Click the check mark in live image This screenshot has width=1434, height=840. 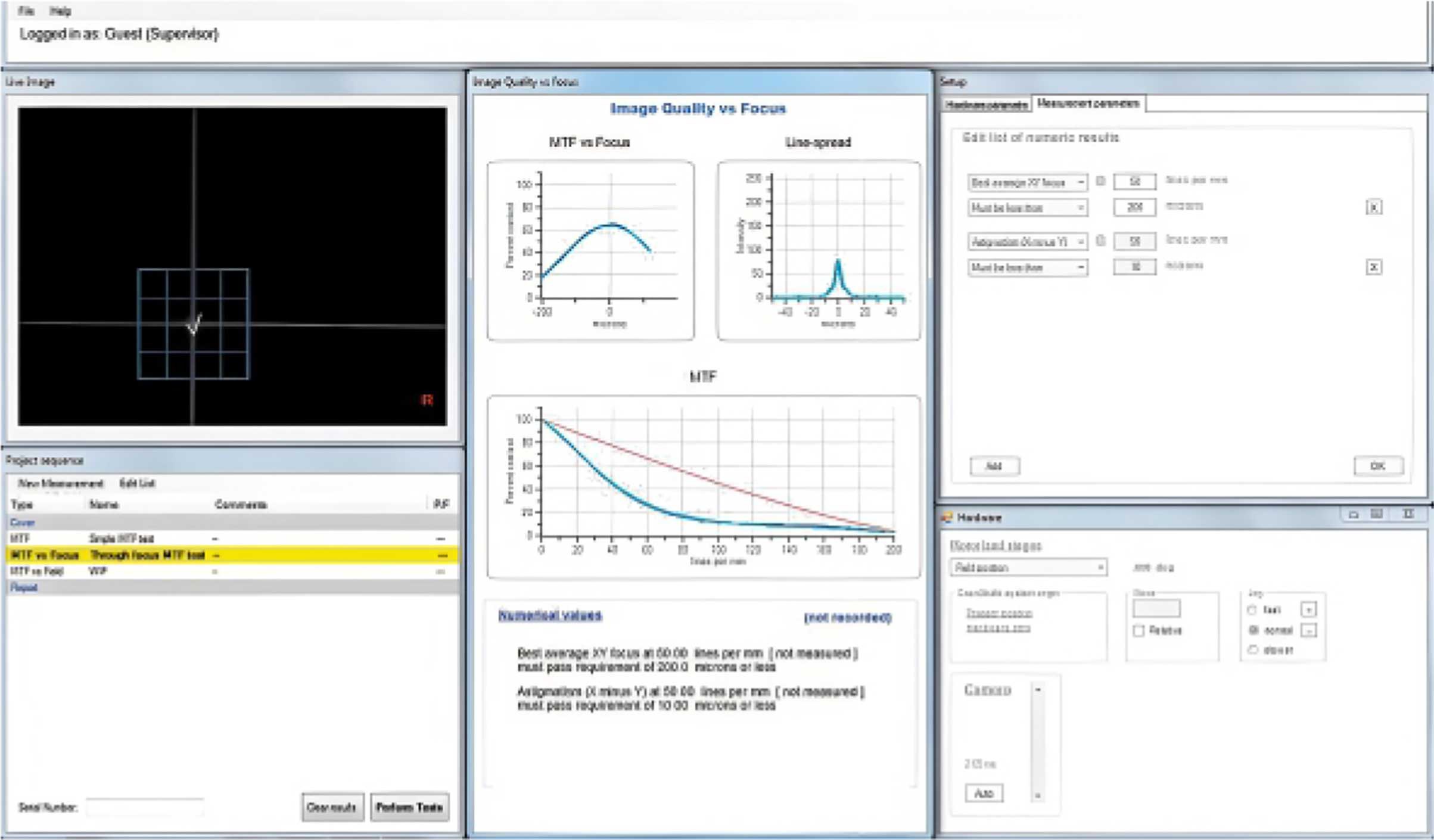194,325
